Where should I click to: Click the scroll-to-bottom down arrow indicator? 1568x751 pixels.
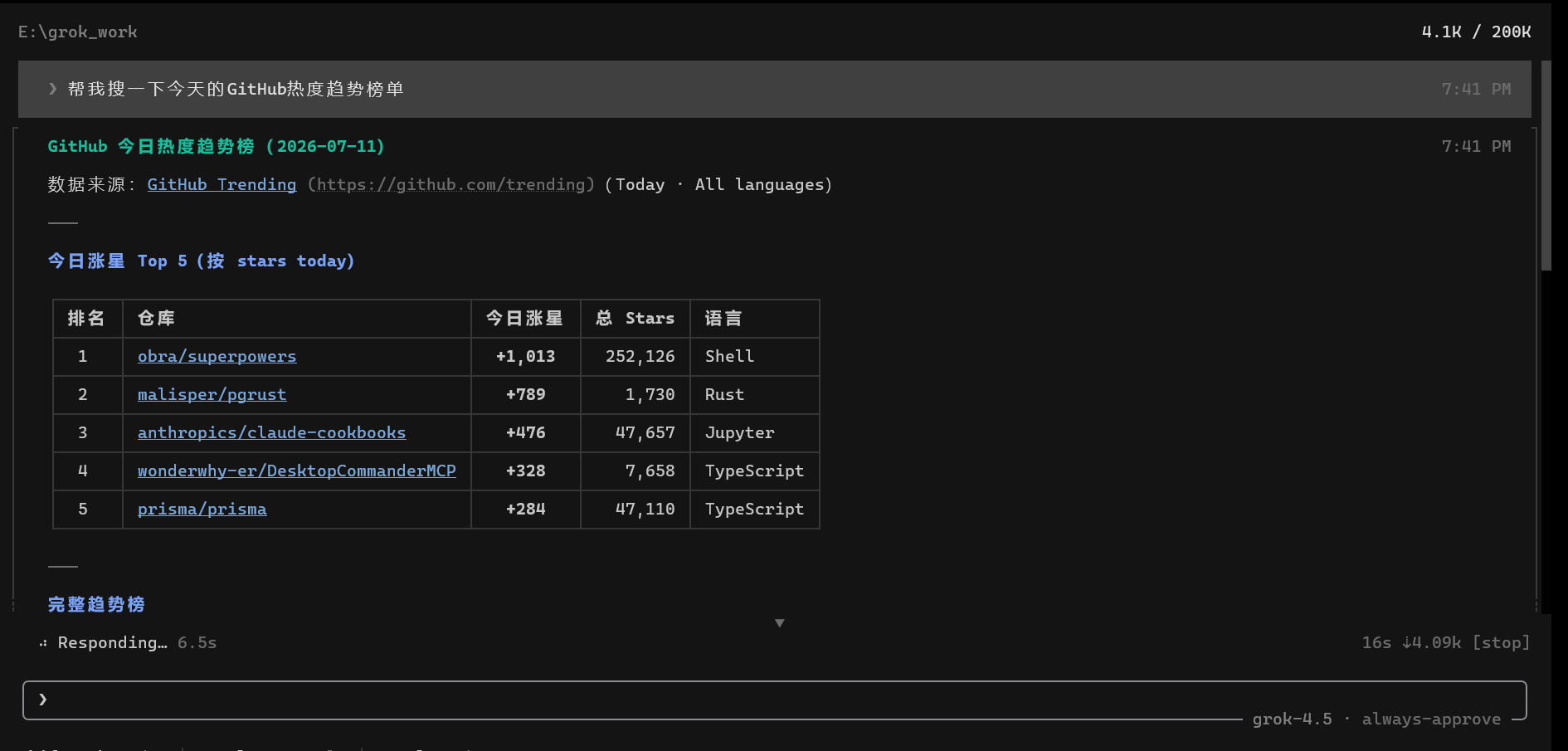pyautogui.click(x=780, y=623)
